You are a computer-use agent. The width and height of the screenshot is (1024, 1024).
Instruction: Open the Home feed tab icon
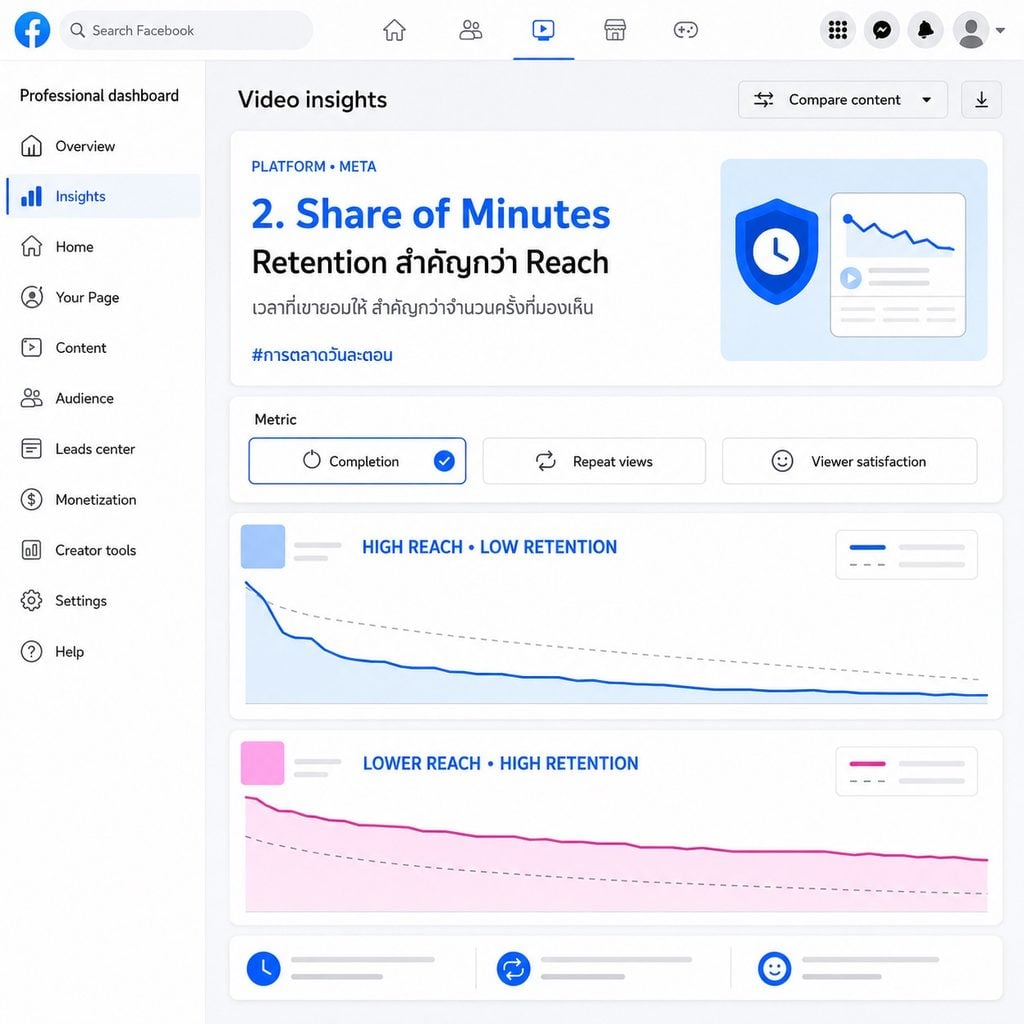tap(394, 30)
